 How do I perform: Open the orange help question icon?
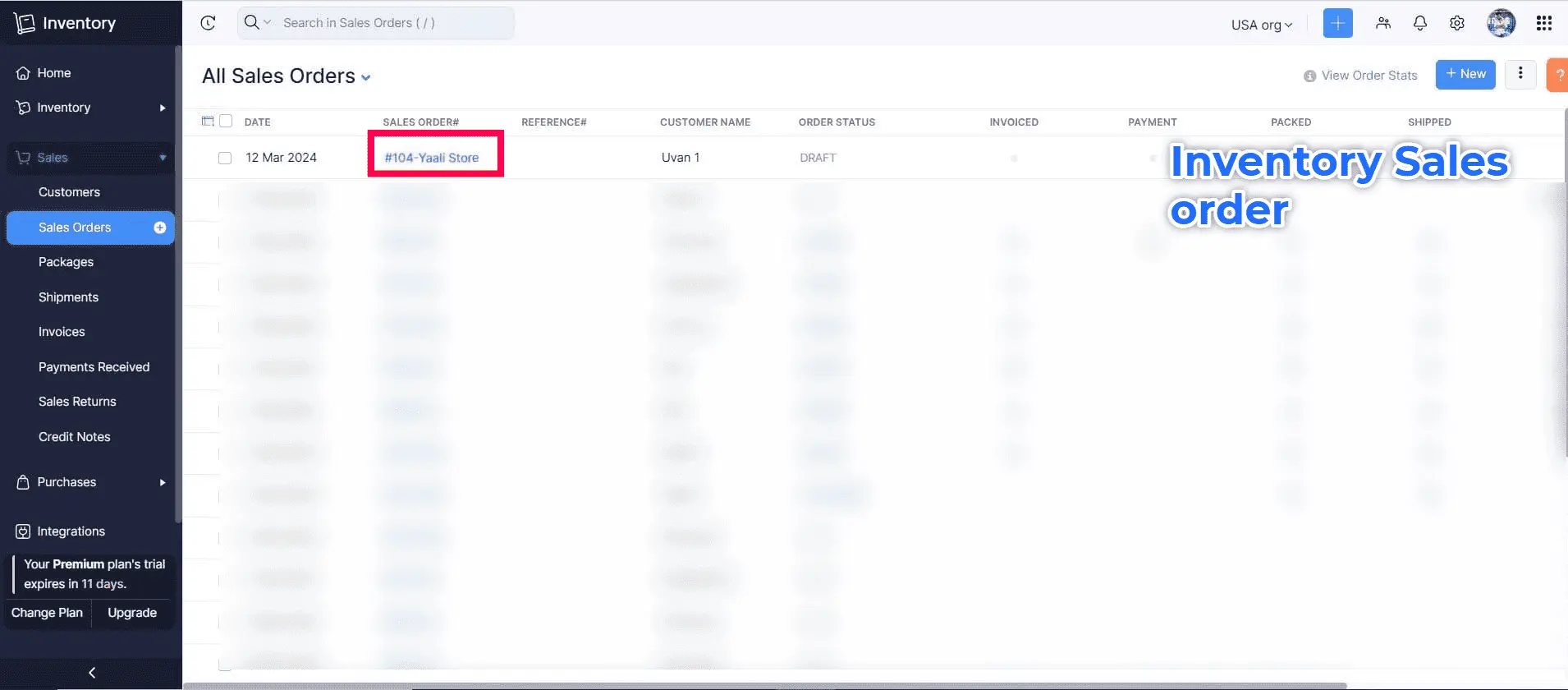pos(1557,75)
